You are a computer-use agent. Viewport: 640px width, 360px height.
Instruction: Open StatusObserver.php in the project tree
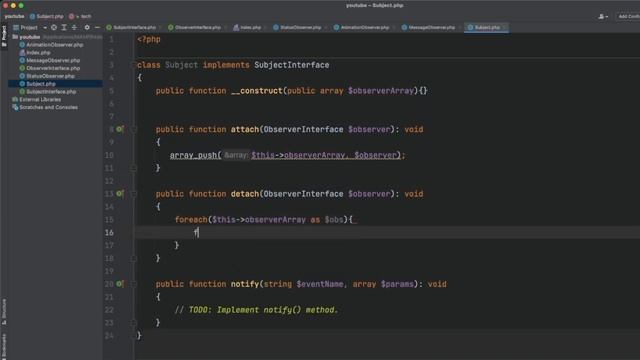click(x=50, y=76)
